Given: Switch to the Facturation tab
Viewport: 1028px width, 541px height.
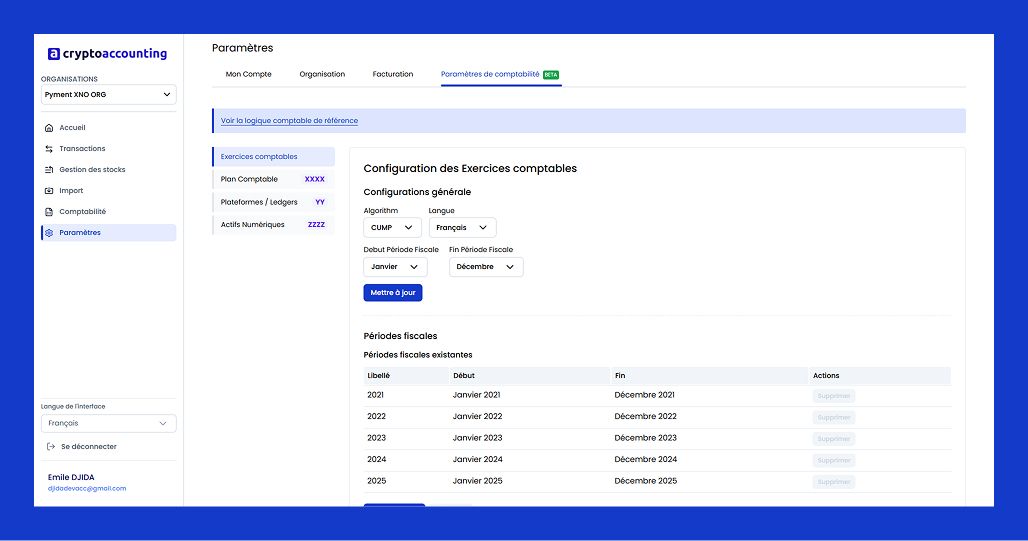Looking at the screenshot, I should pyautogui.click(x=393, y=74).
